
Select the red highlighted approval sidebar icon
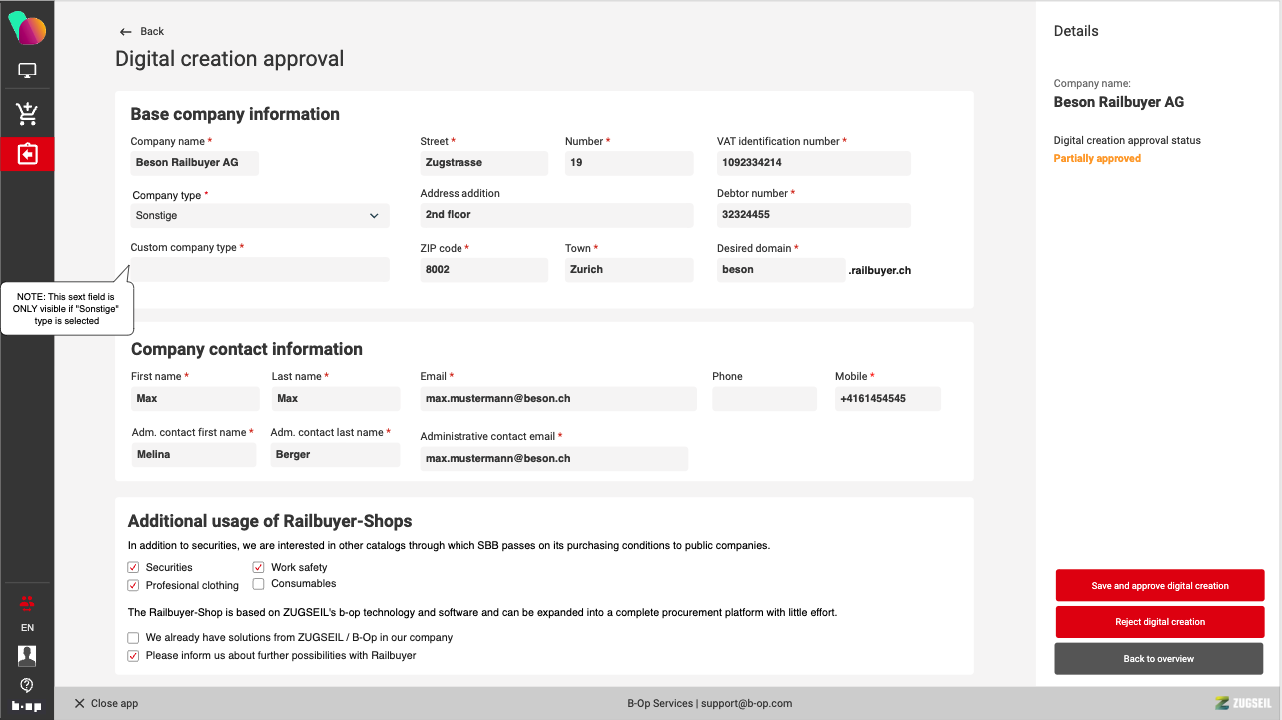[27, 155]
